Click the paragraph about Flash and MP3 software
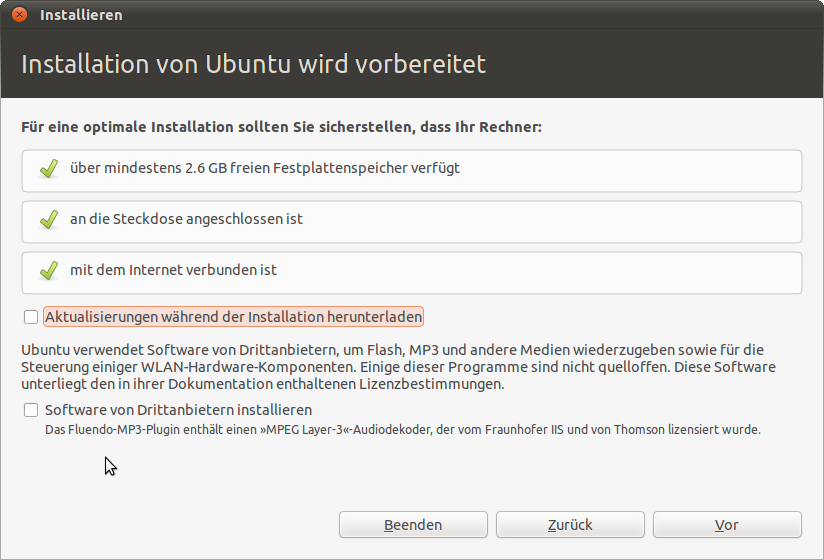 point(392,367)
